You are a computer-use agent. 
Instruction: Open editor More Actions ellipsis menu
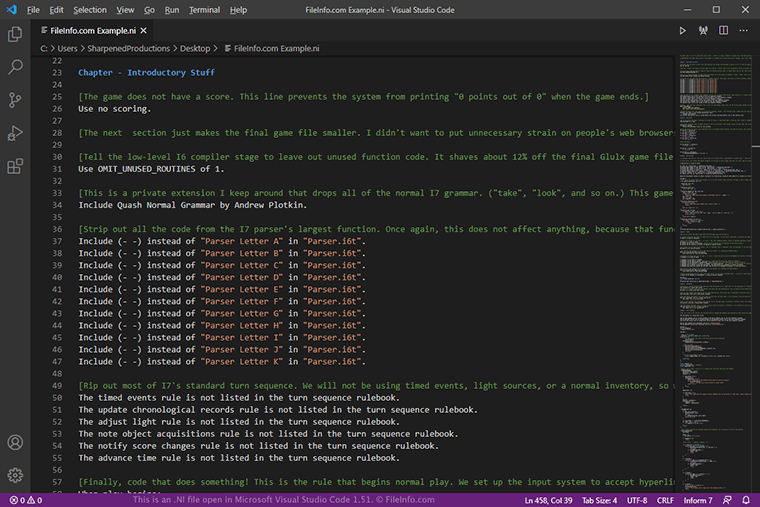[x=742, y=31]
